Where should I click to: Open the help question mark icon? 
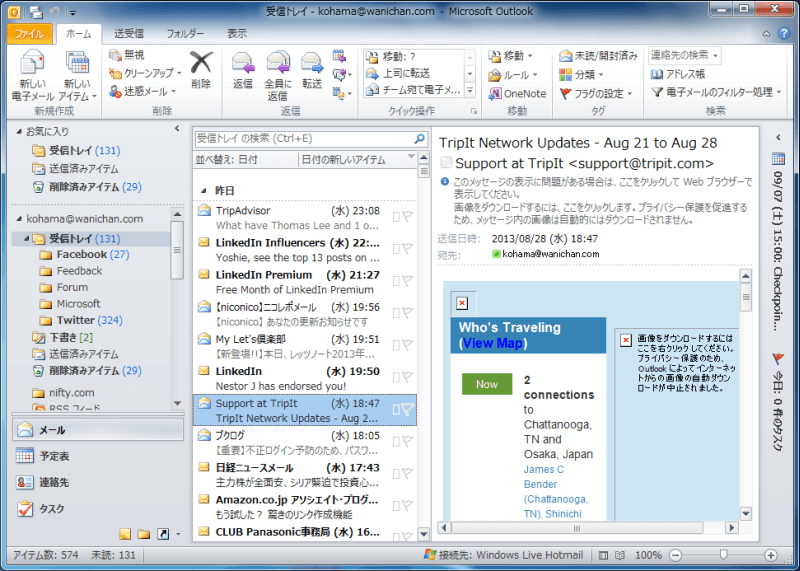coord(784,33)
